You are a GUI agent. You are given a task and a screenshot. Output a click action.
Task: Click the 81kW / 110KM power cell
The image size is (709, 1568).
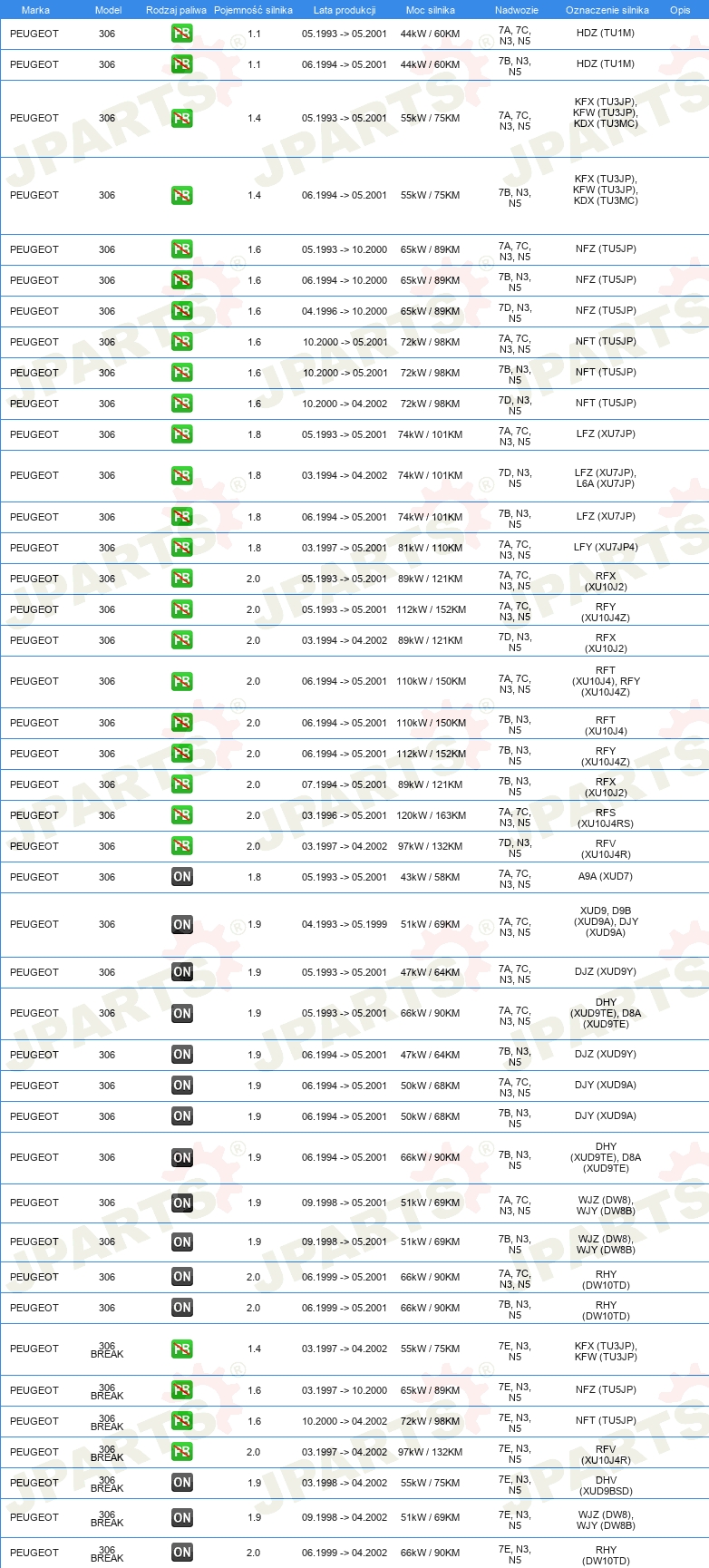click(x=431, y=548)
